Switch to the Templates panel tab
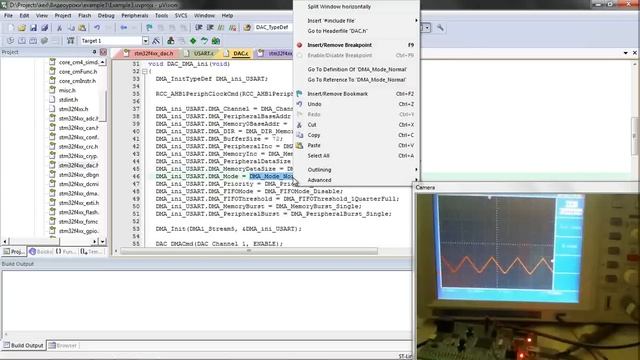This screenshot has height=360, width=640. (91, 251)
